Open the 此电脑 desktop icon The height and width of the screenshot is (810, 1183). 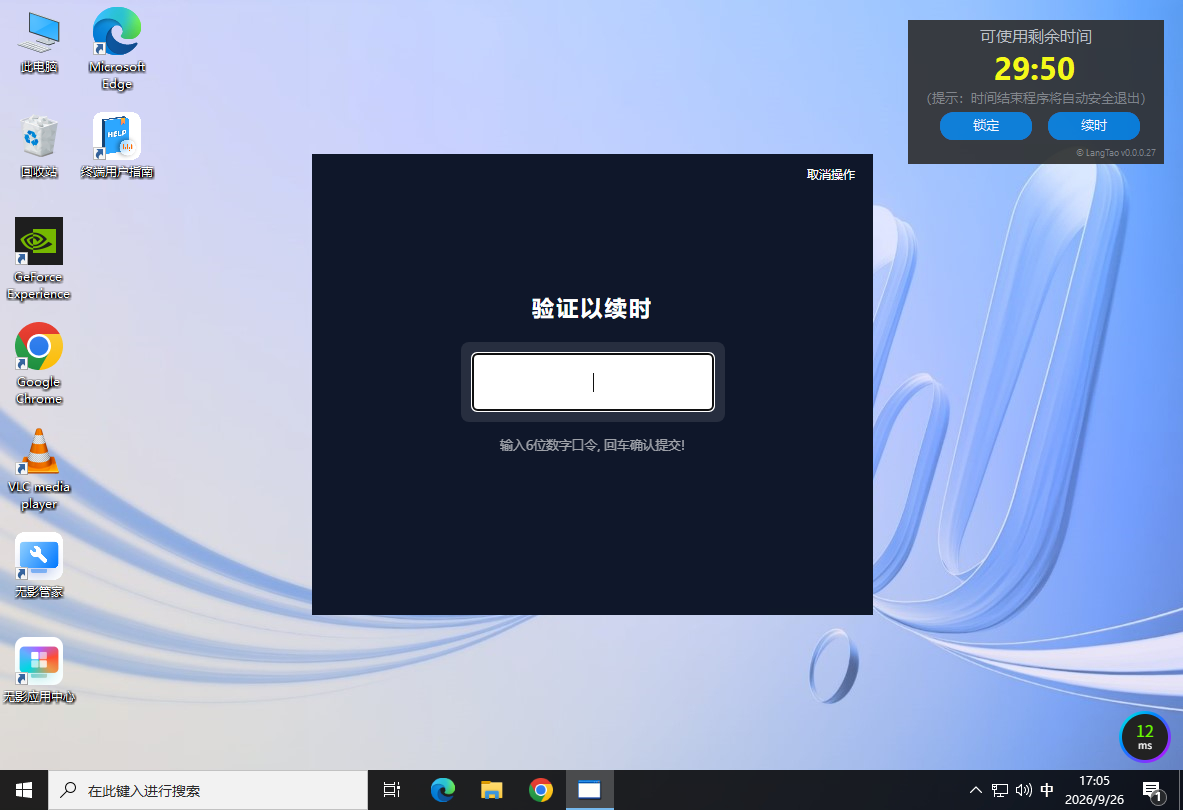point(39,42)
